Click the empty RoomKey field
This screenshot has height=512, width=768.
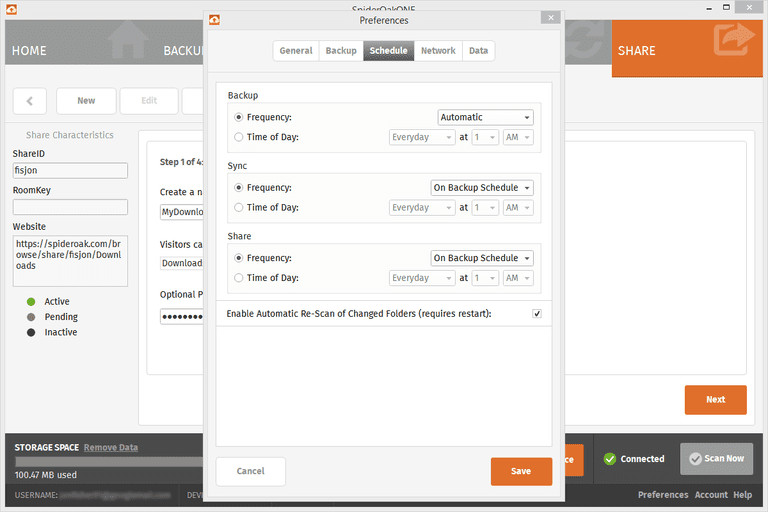tap(70, 207)
